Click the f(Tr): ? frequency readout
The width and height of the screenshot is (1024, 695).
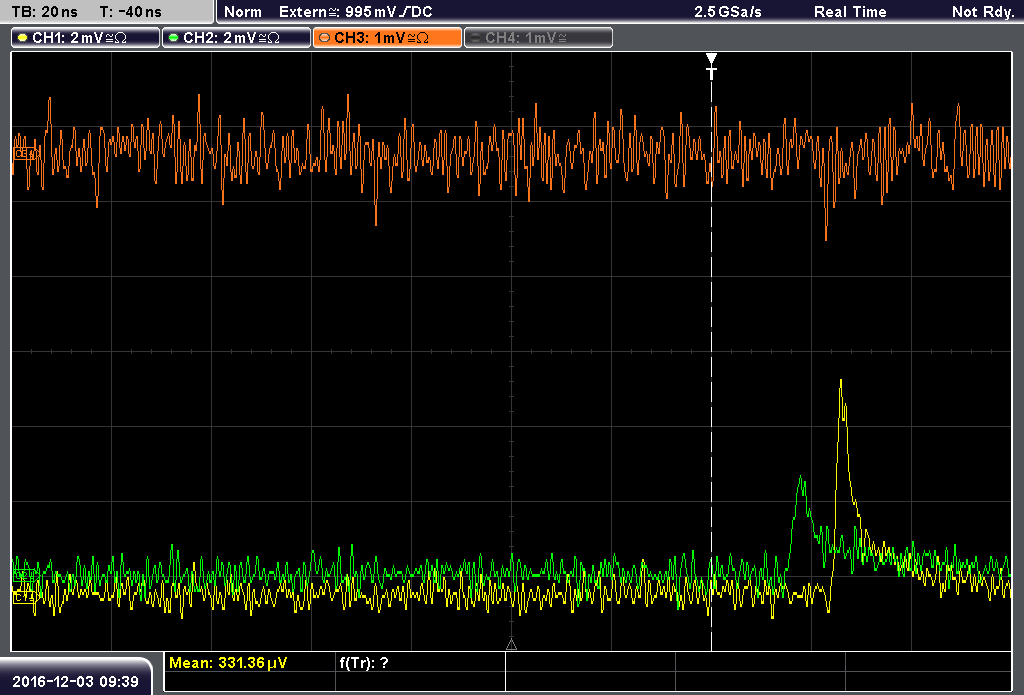tap(364, 662)
